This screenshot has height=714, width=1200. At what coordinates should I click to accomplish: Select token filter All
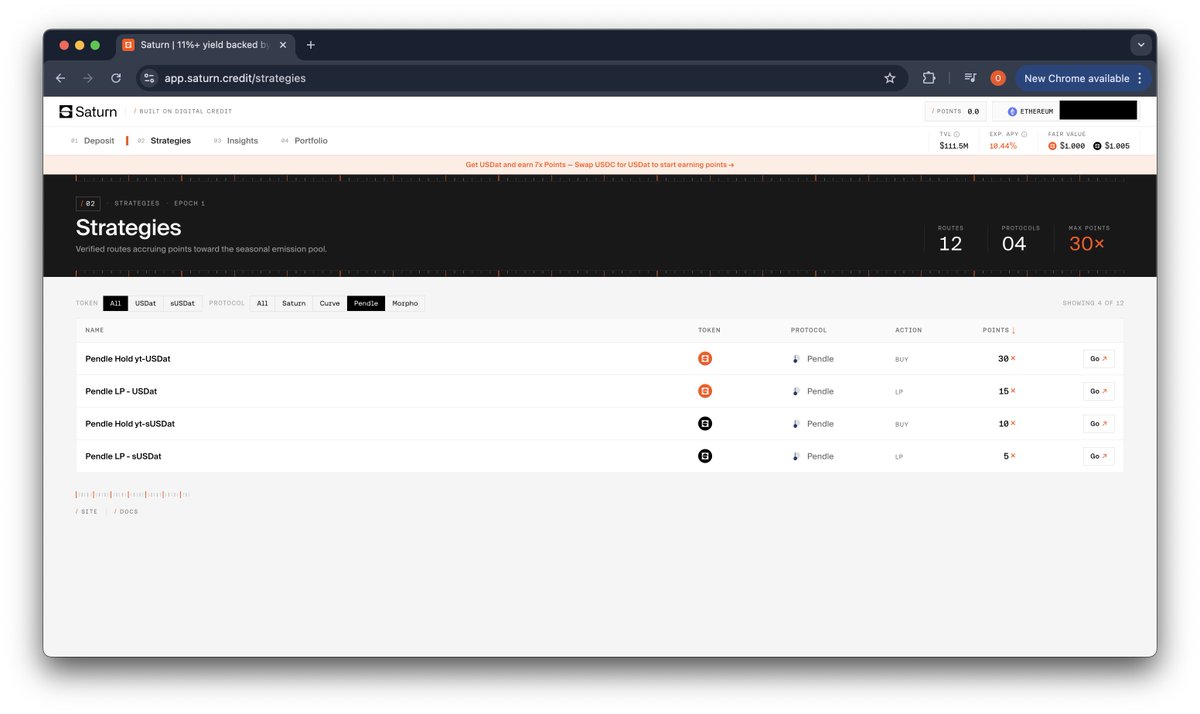[115, 303]
